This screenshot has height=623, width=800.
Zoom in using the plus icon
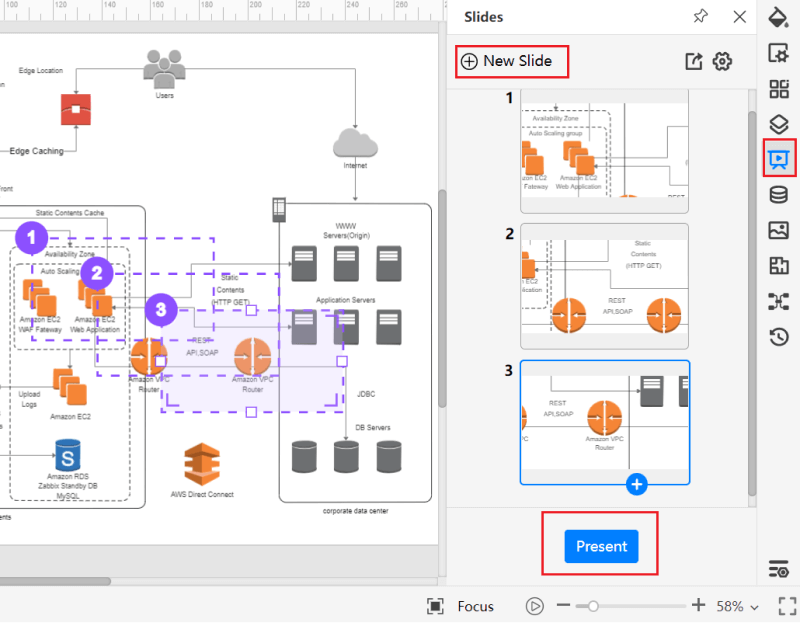click(x=699, y=606)
